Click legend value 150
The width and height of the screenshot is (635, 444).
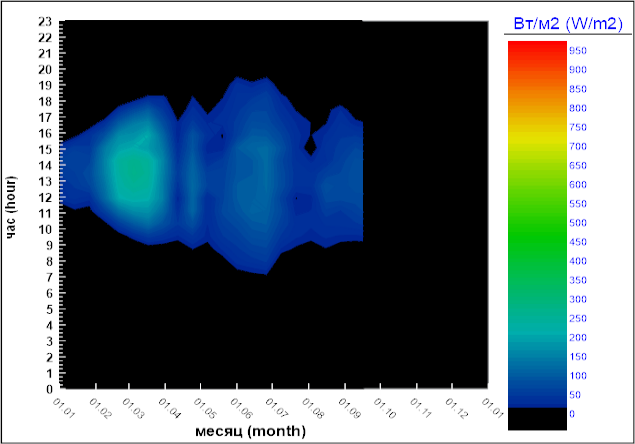578,356
